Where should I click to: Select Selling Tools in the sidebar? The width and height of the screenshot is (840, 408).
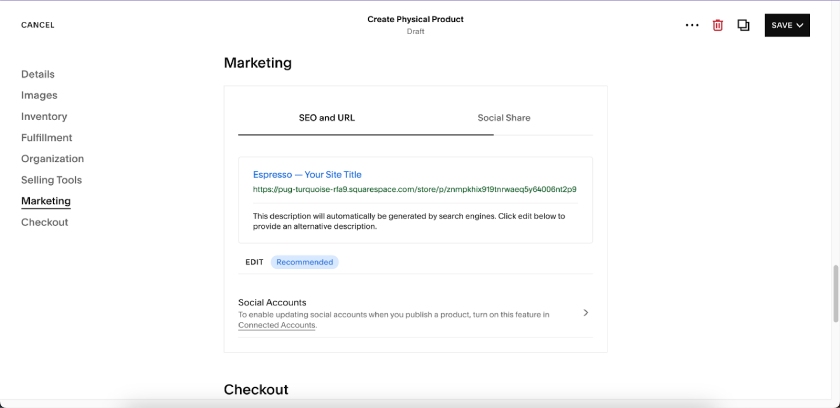51,180
